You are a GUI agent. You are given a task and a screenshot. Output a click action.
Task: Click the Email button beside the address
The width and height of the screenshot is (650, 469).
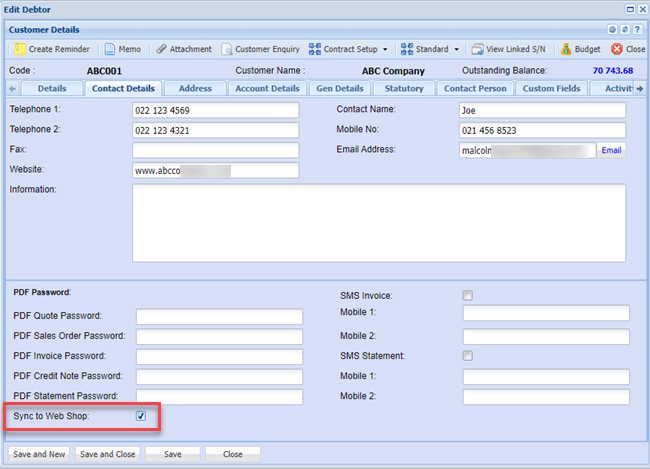[611, 150]
